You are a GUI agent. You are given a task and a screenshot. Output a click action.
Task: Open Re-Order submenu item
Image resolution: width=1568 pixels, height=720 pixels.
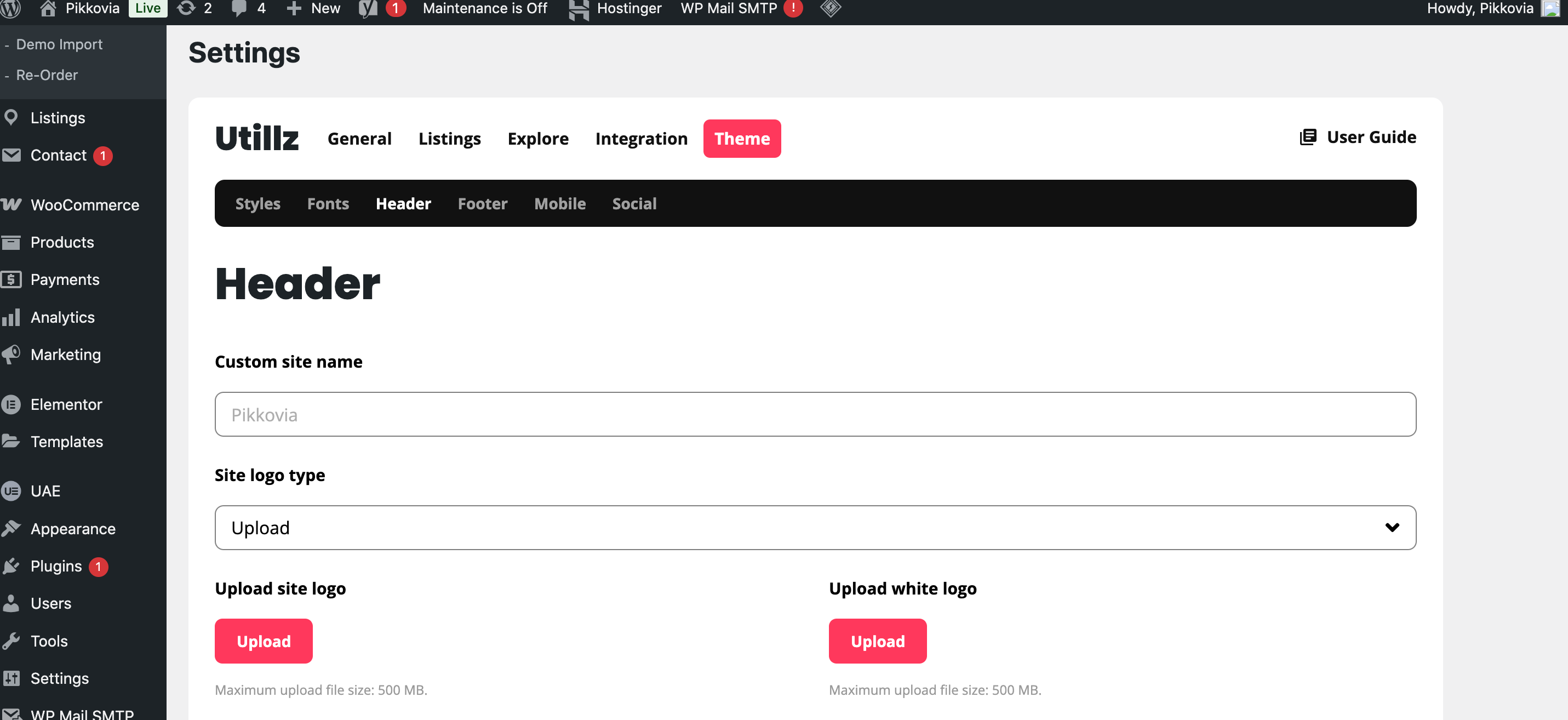pos(47,75)
